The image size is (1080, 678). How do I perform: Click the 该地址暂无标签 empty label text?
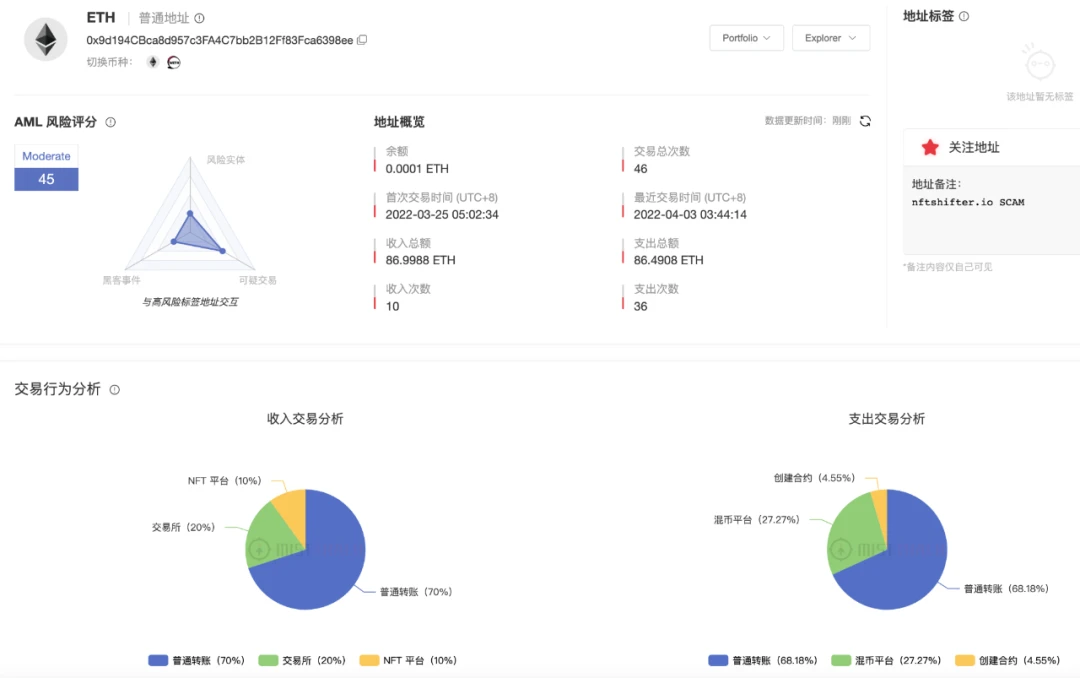pos(1040,96)
